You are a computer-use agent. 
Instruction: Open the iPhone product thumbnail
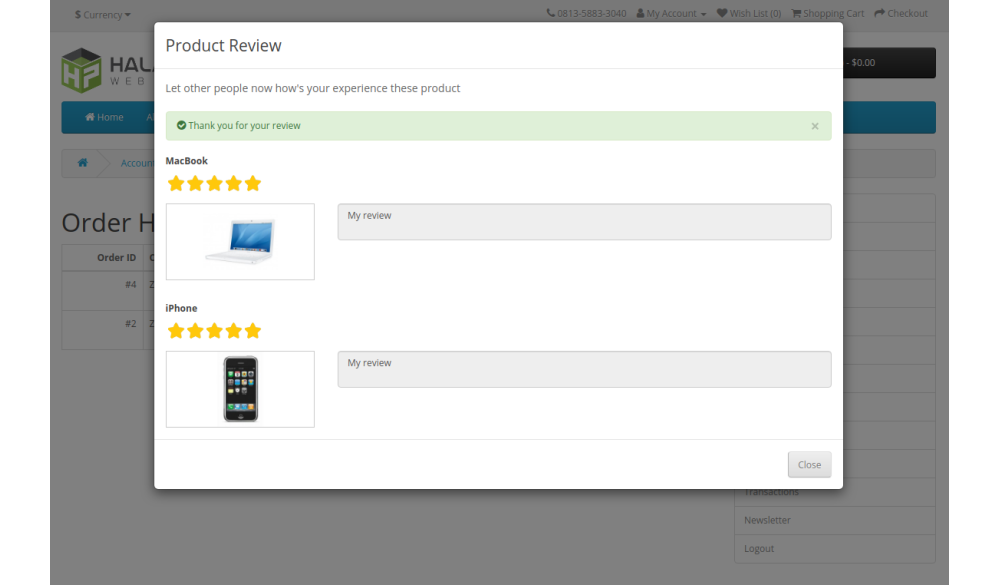pos(240,389)
